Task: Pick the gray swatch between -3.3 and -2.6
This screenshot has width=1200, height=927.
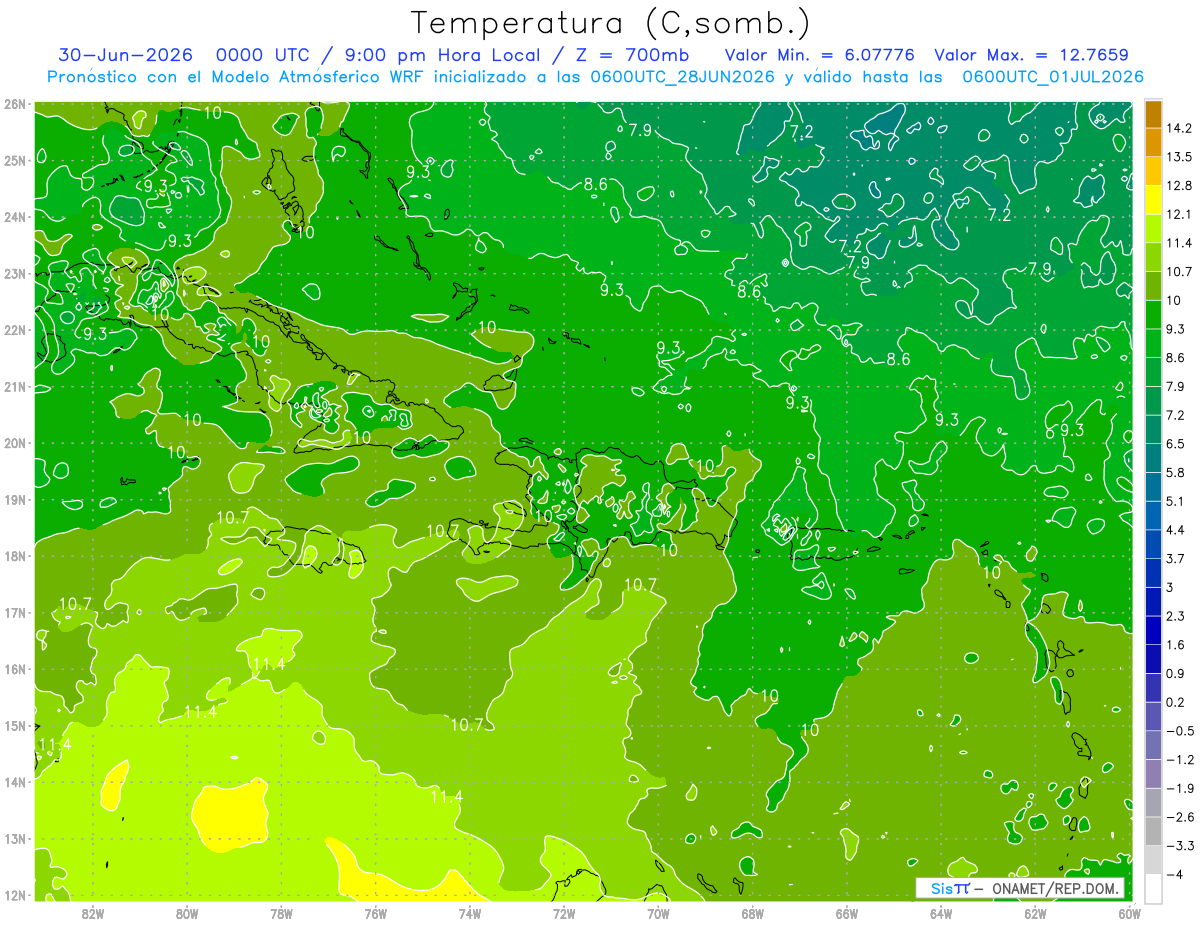Action: (x=1153, y=831)
